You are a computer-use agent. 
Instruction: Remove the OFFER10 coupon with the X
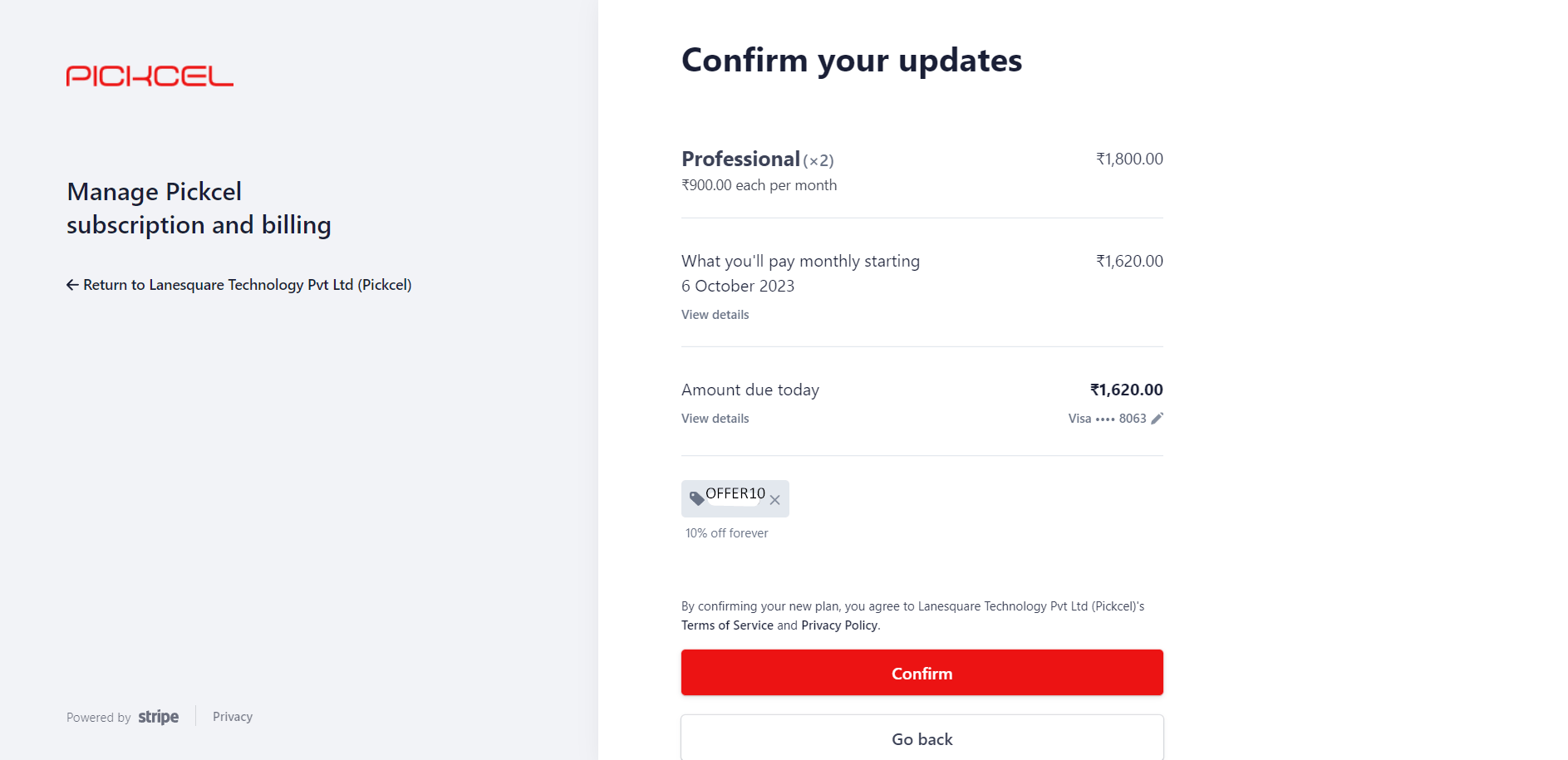(775, 499)
